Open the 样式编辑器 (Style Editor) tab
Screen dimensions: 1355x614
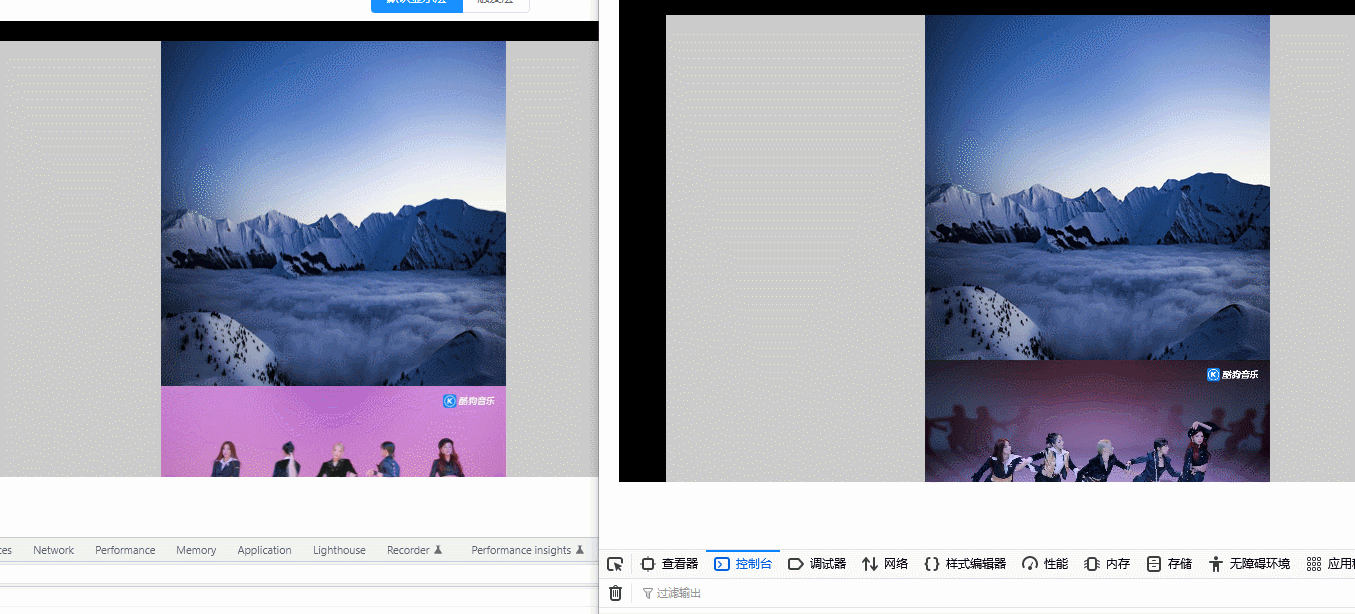[x=965, y=564]
